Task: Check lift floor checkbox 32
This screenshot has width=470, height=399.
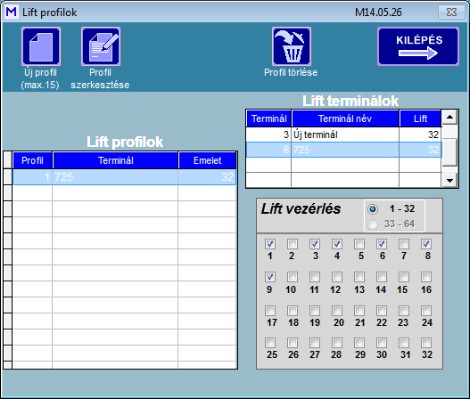Action: (426, 342)
